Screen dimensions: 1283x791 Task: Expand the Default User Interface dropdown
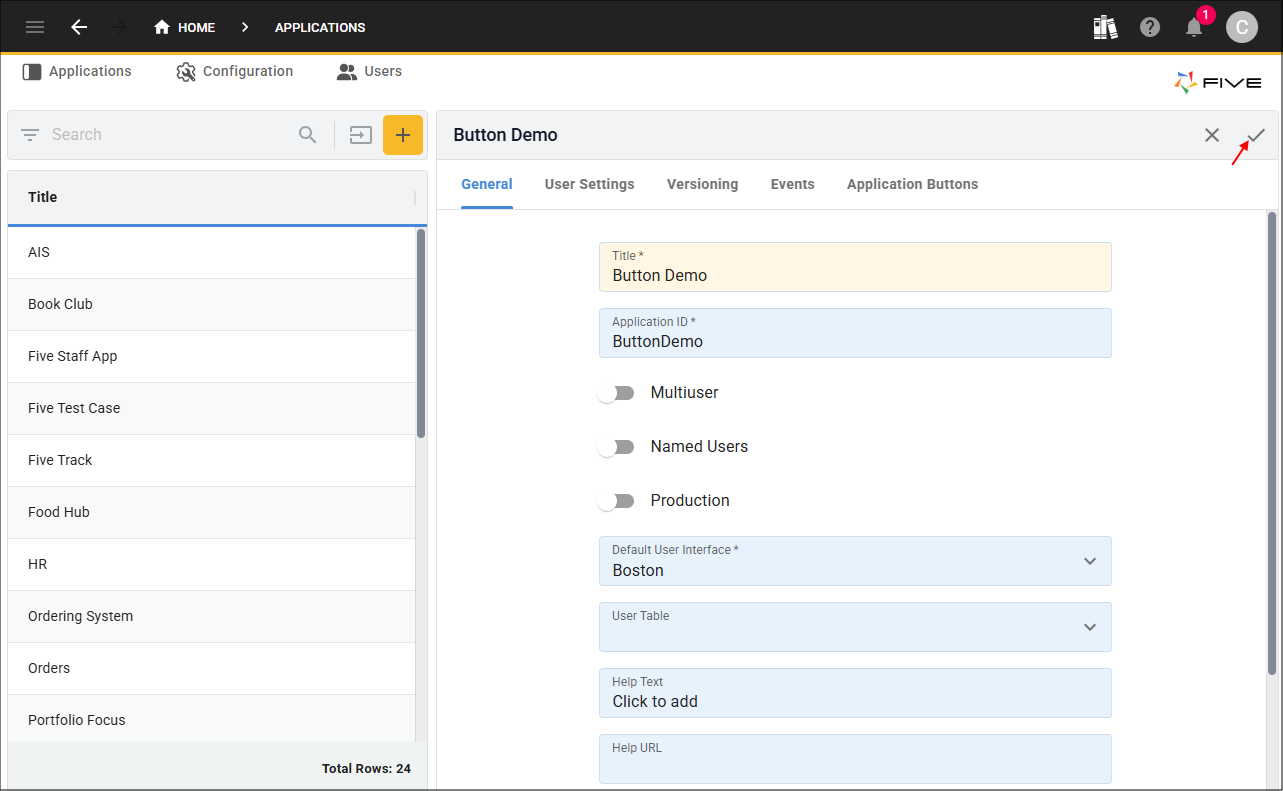[x=855, y=561]
